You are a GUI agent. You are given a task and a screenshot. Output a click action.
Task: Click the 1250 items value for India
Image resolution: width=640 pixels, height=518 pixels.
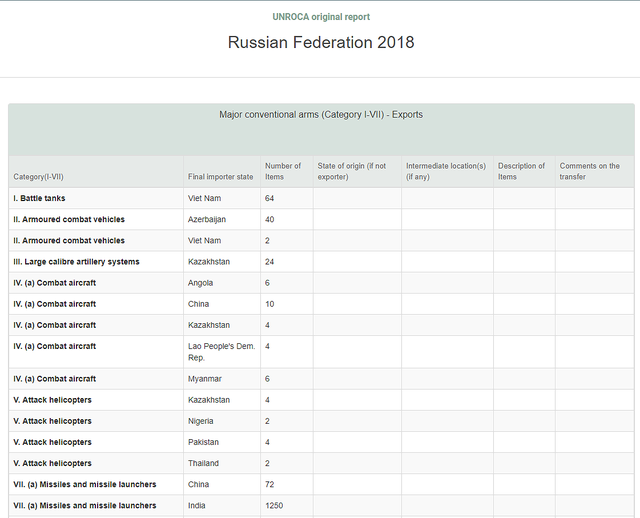click(x=274, y=505)
